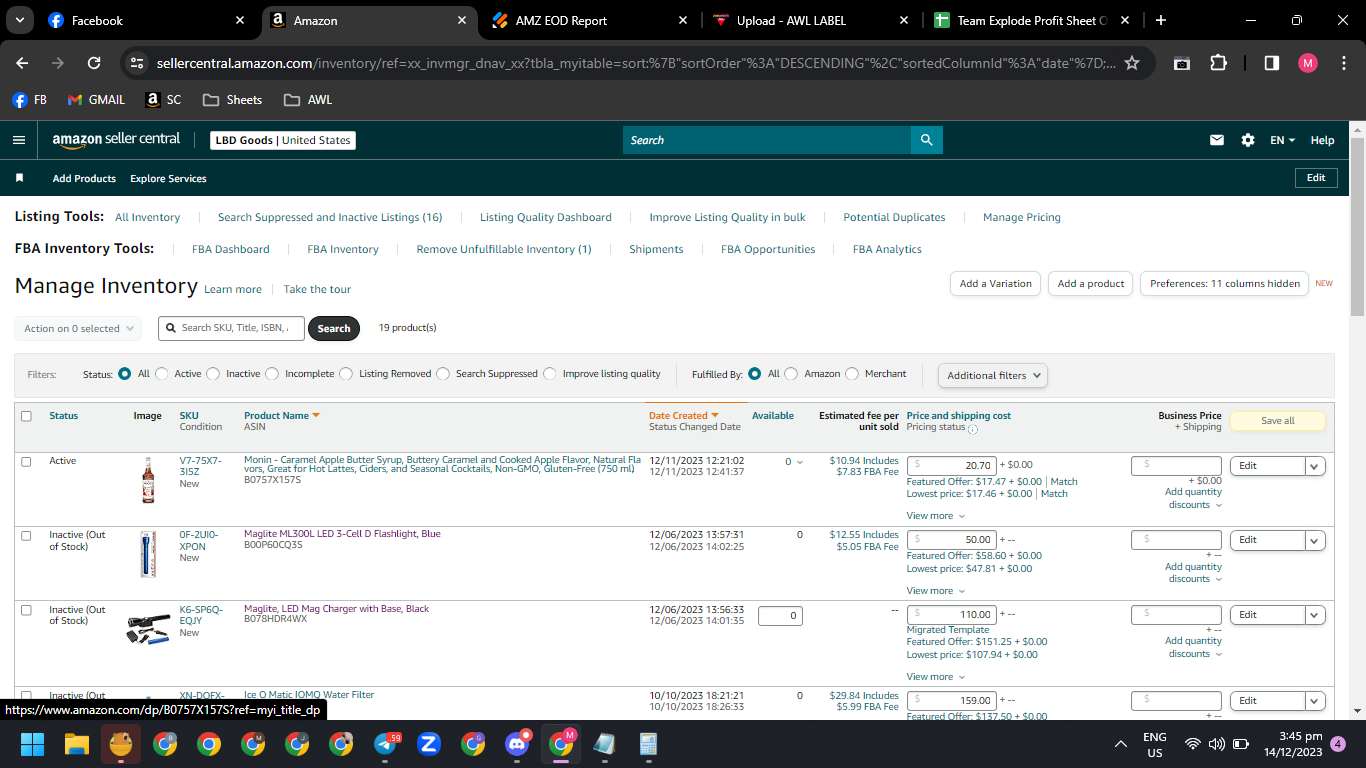1366x768 pixels.
Task: Open the FB bookmark
Action: click(29, 100)
